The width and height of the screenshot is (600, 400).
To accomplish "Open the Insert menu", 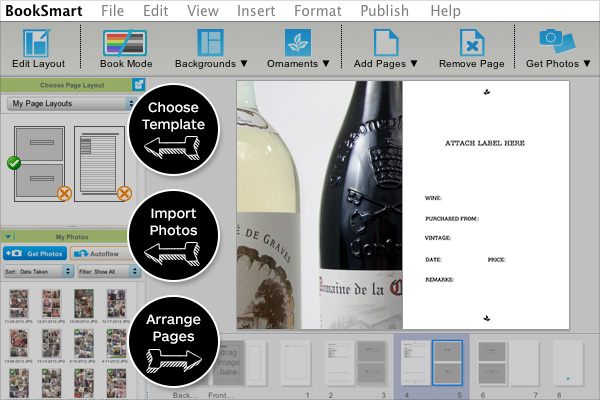I will pyautogui.click(x=256, y=11).
